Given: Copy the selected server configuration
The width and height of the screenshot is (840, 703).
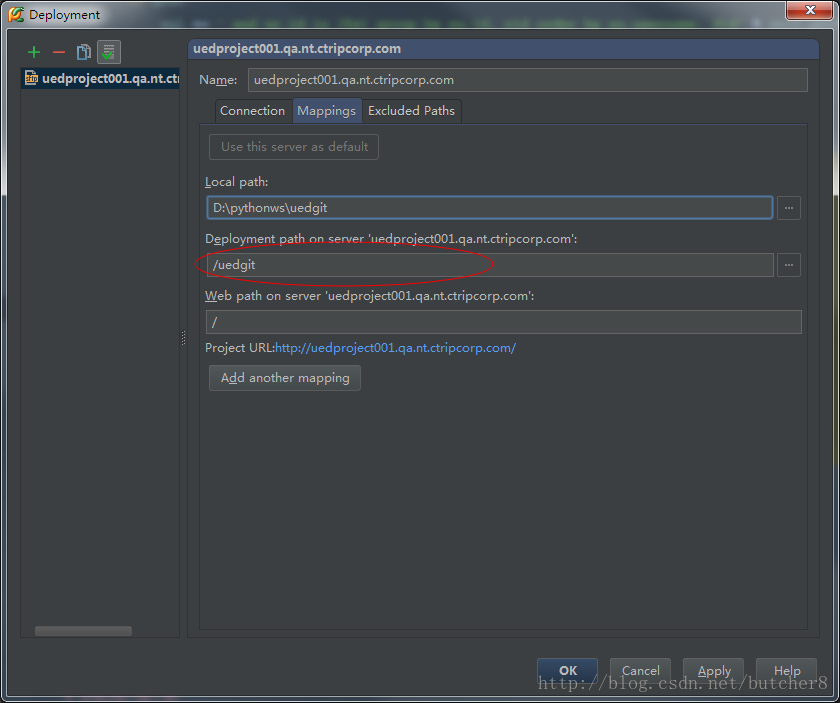Looking at the screenshot, I should (84, 52).
